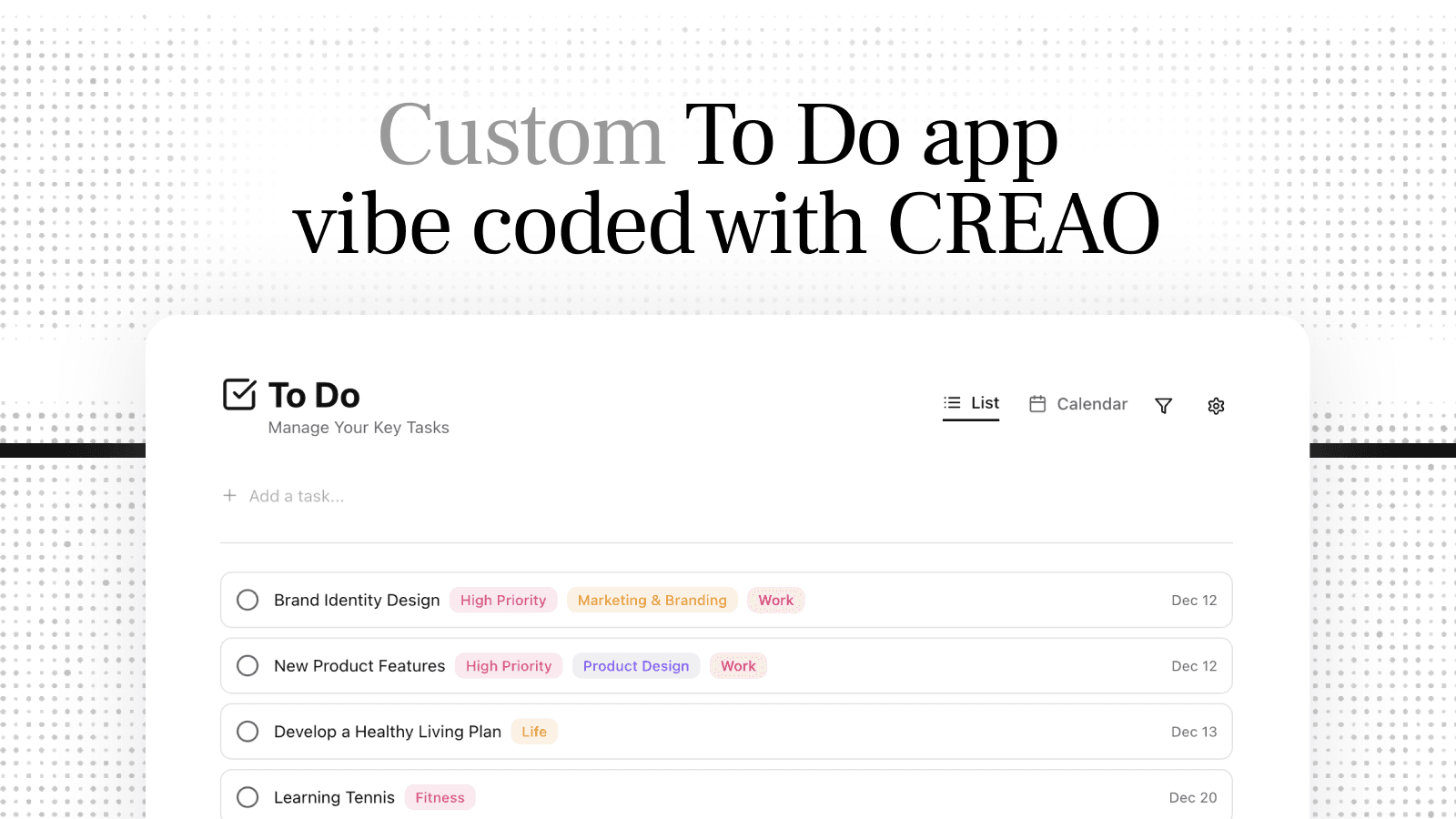Click the Add a task input field
Viewport: 1456px width, 819px height.
pyautogui.click(x=726, y=496)
